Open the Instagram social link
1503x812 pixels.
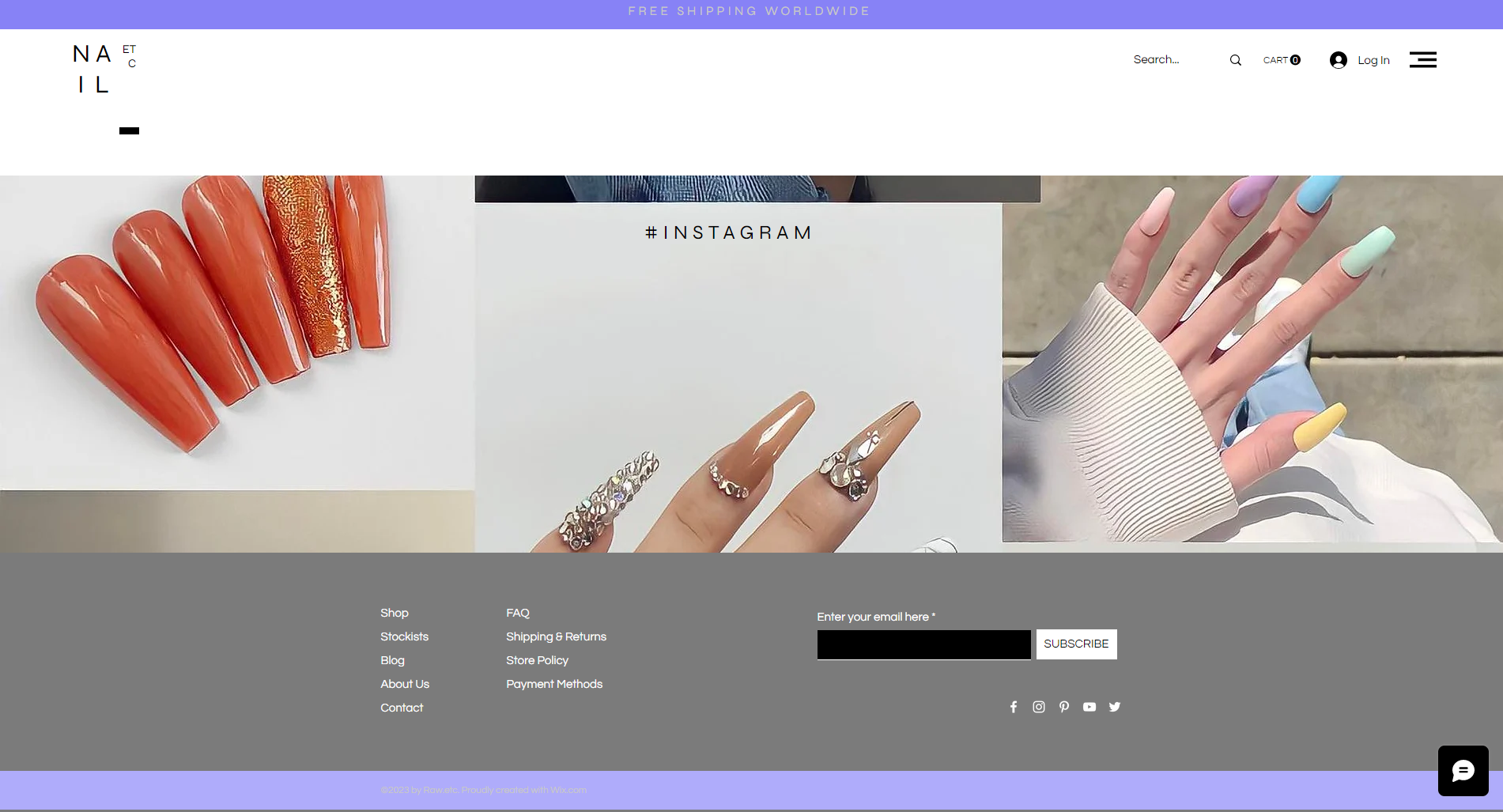(x=1038, y=707)
